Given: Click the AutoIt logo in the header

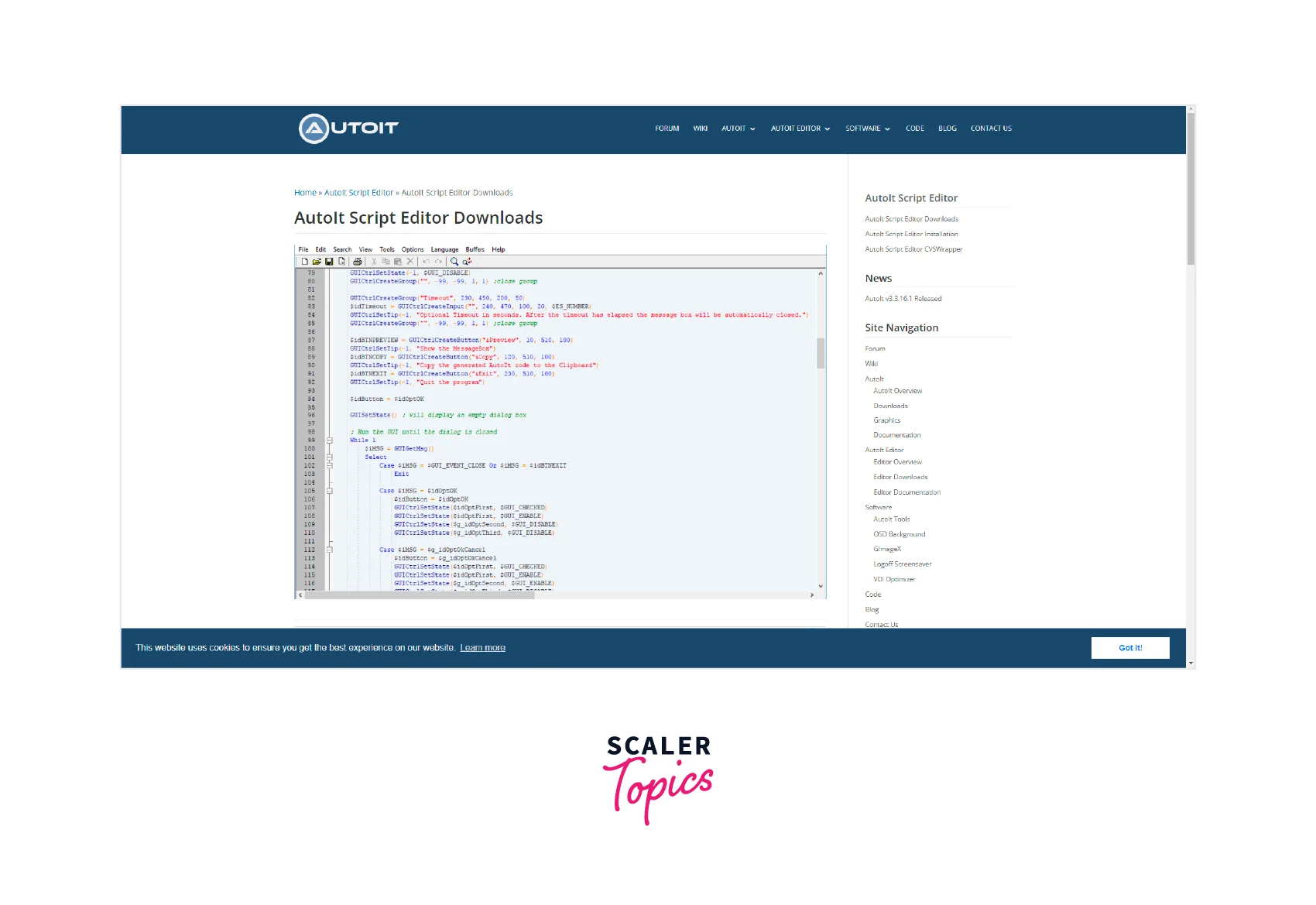Looking at the screenshot, I should point(348,129).
